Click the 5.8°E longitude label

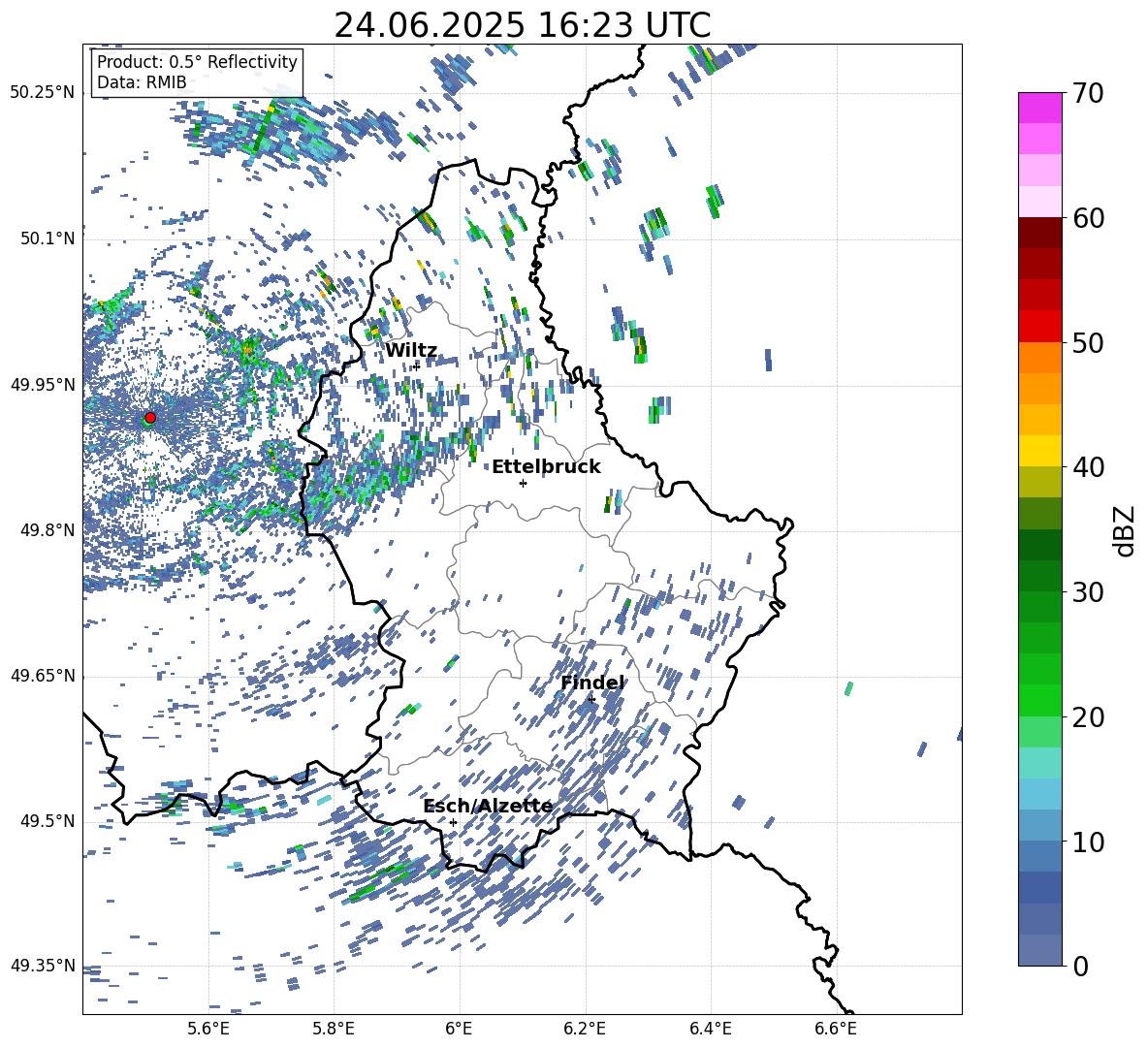[x=334, y=1029]
